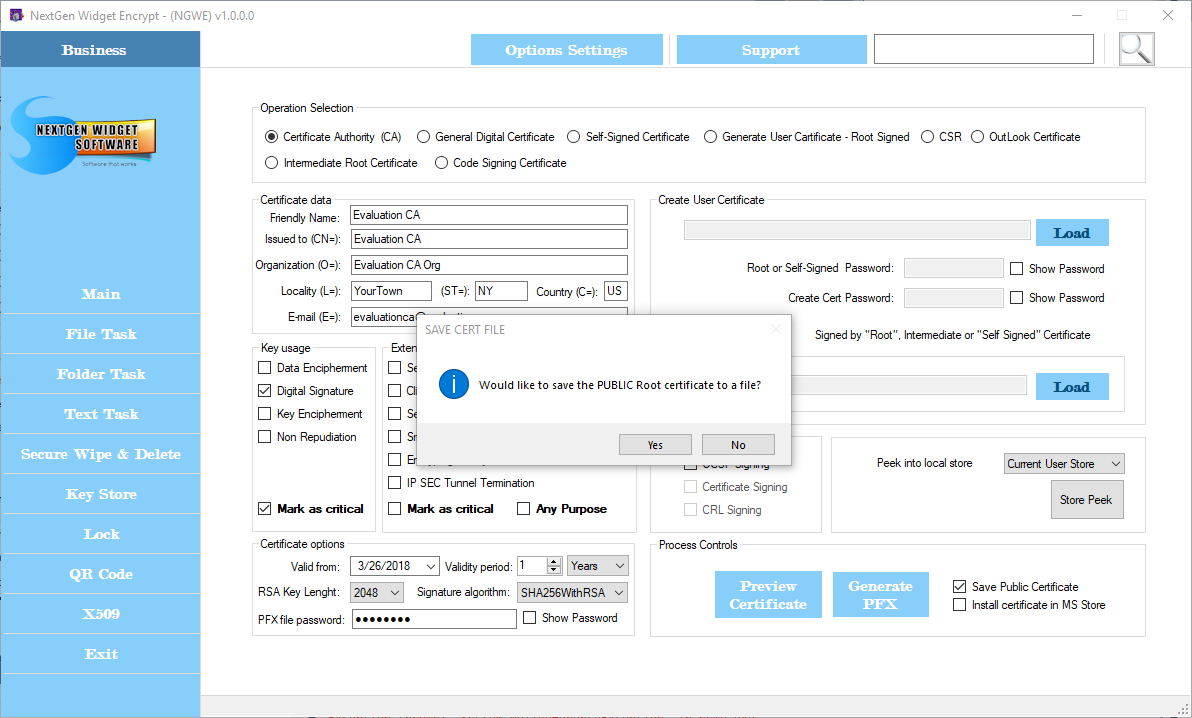Image resolution: width=1192 pixels, height=718 pixels.
Task: Click Preview Certificate button
Action: point(768,595)
